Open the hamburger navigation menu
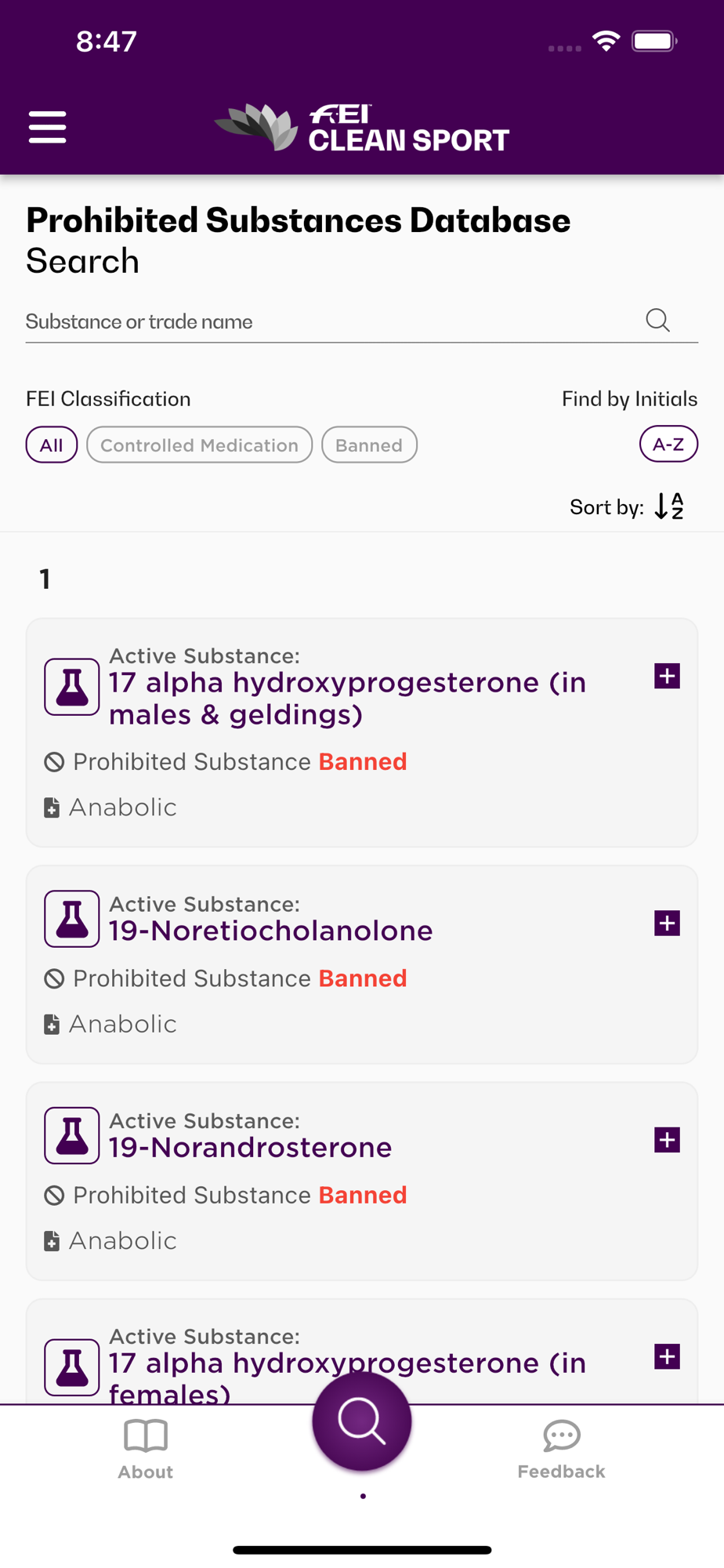 [x=47, y=127]
